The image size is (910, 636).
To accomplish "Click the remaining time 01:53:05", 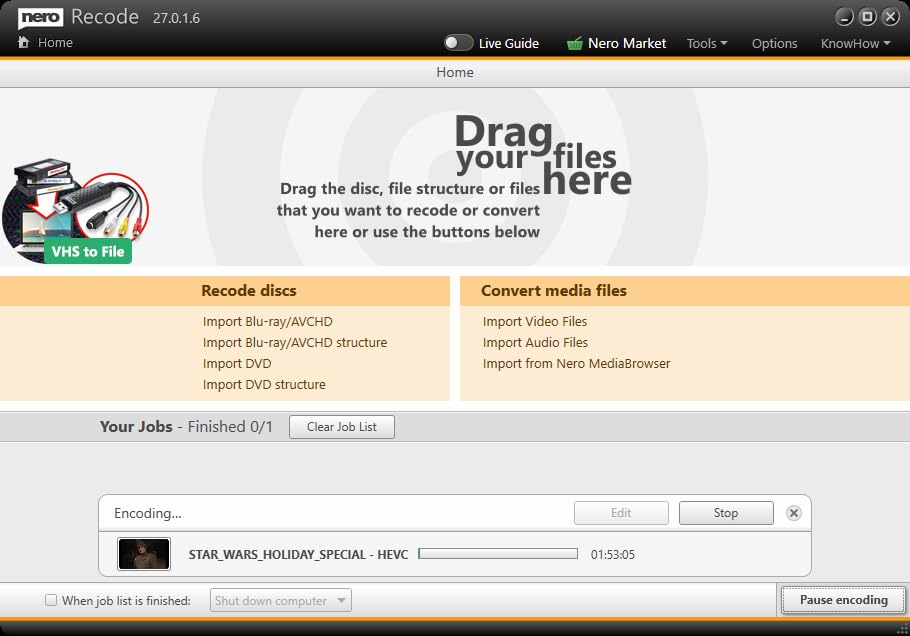I will point(613,555).
